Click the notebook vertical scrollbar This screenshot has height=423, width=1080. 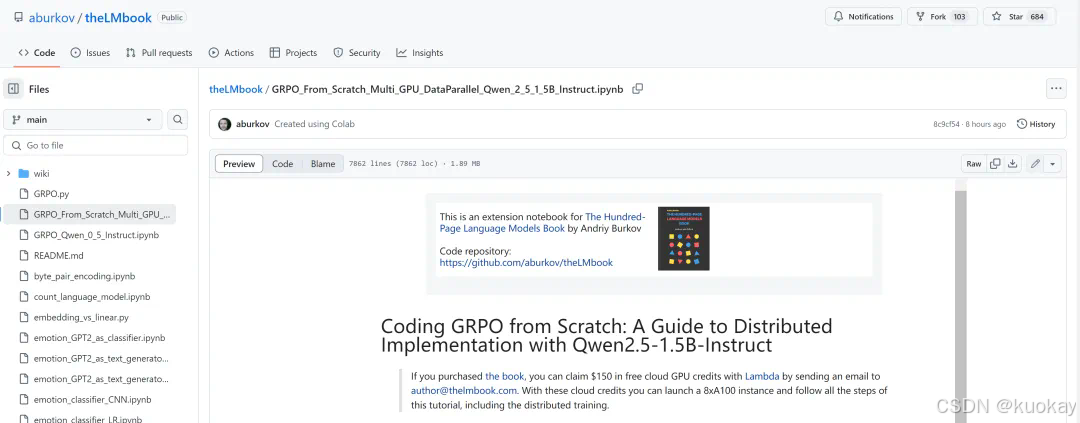pos(961,307)
